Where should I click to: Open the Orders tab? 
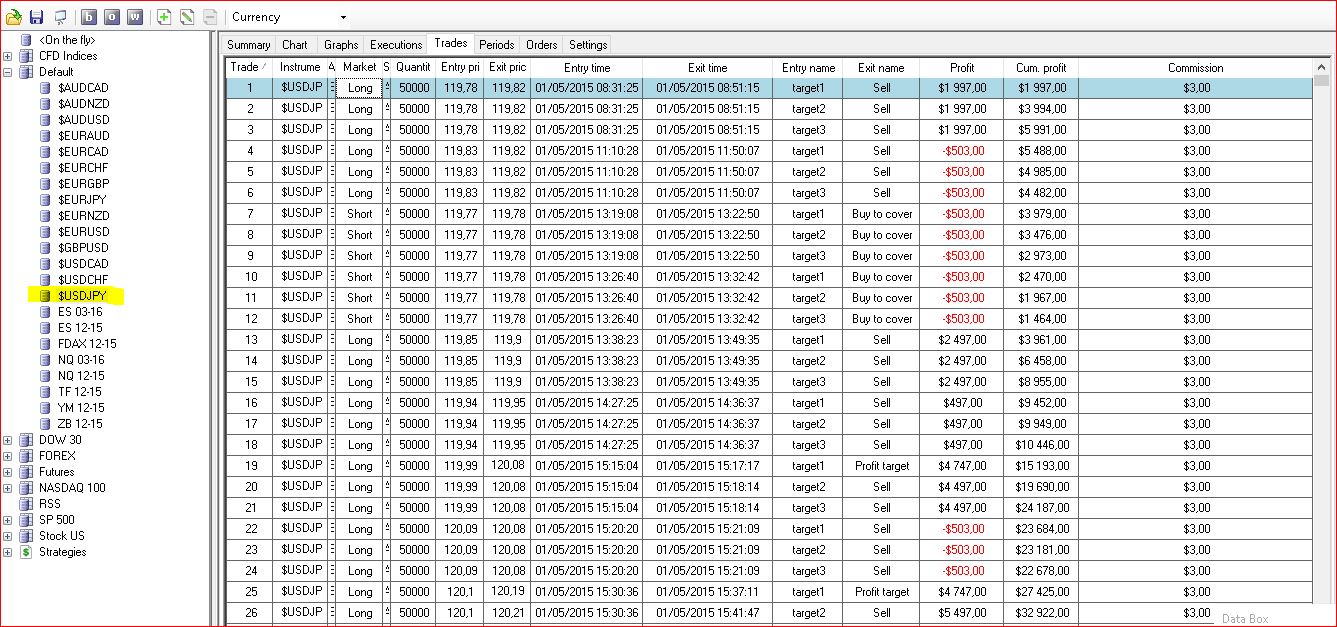(x=541, y=45)
